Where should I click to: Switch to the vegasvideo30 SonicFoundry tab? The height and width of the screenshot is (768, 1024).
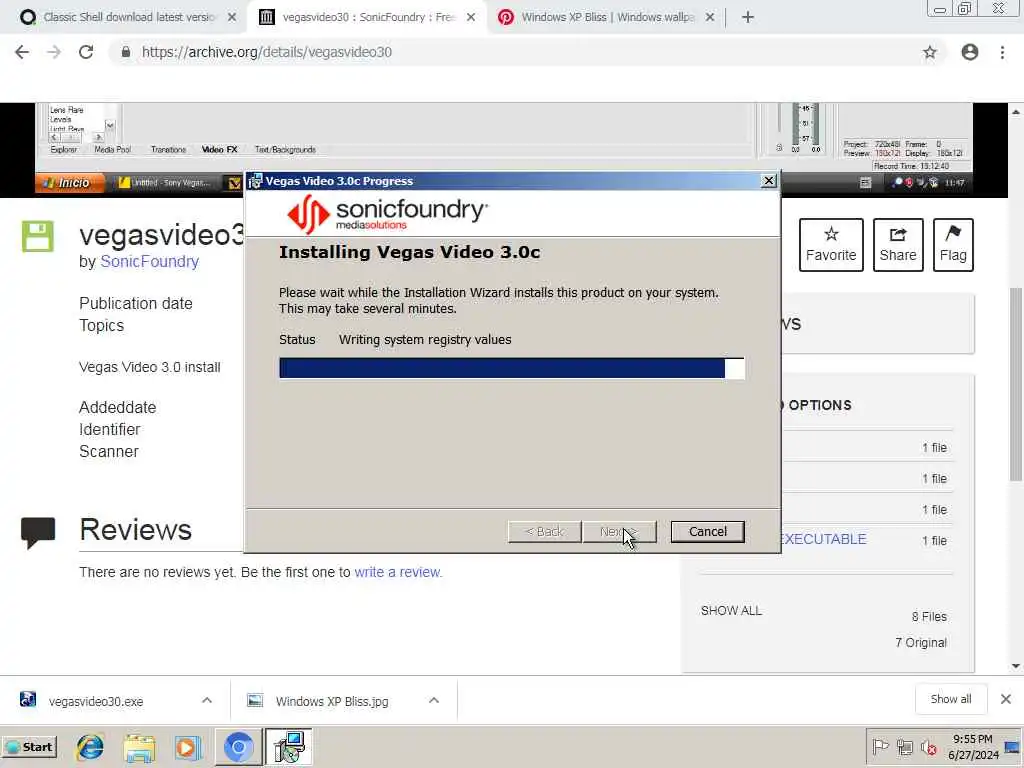point(367,17)
